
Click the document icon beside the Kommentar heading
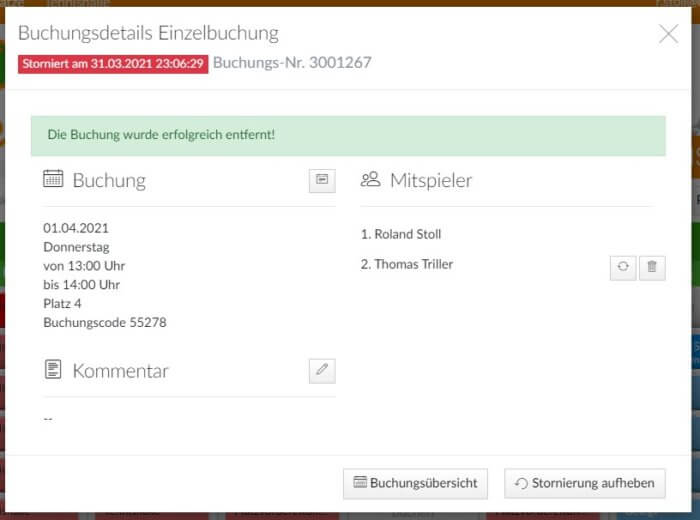coord(53,370)
